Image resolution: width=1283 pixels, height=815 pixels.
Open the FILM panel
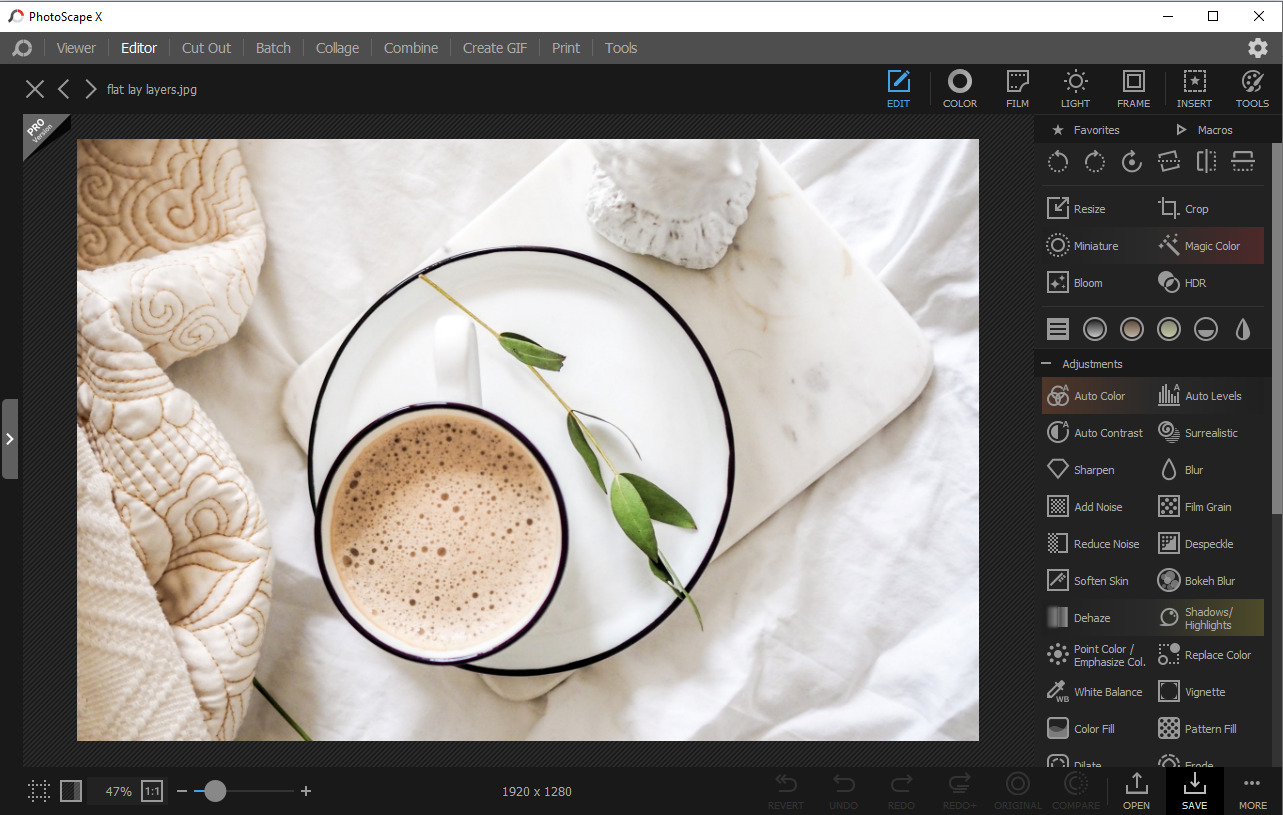coord(1017,89)
